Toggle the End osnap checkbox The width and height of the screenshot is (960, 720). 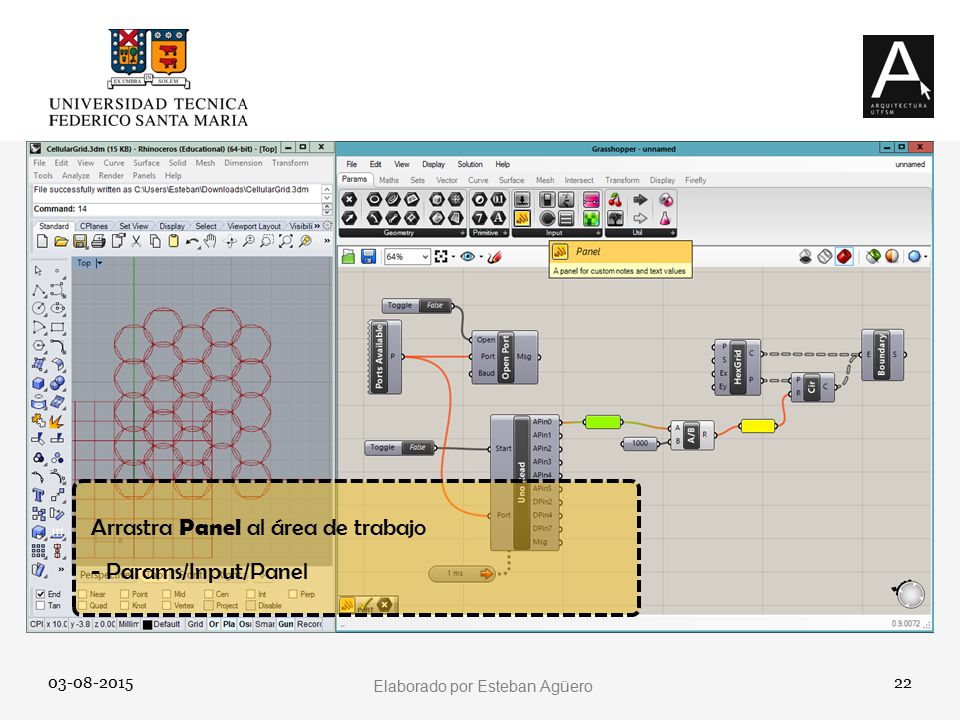pos(40,594)
